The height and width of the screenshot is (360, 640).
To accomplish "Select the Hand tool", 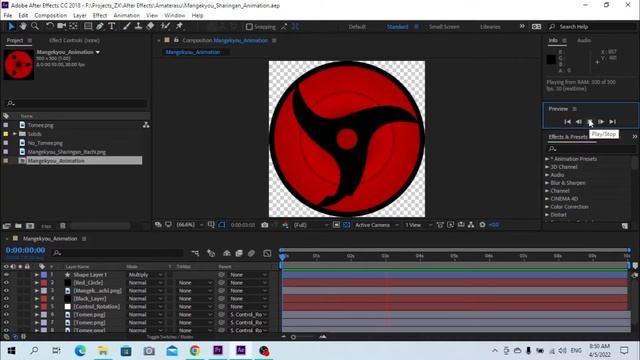I will (x=23, y=27).
